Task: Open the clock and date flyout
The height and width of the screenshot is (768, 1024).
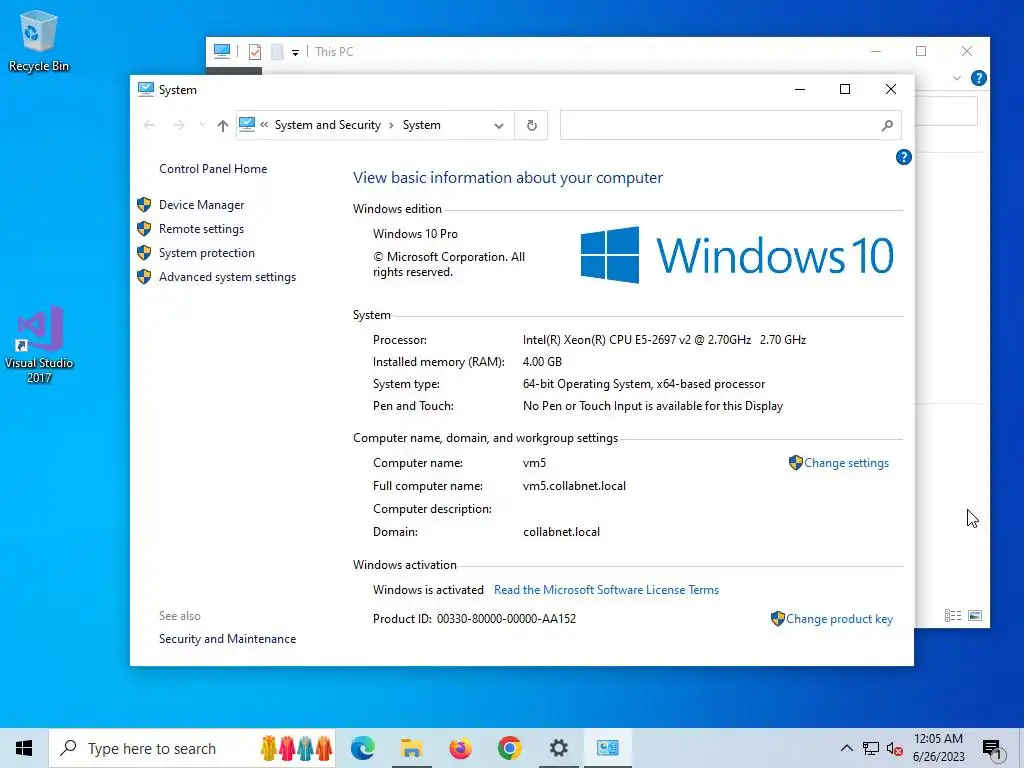Action: pyautogui.click(x=938, y=748)
